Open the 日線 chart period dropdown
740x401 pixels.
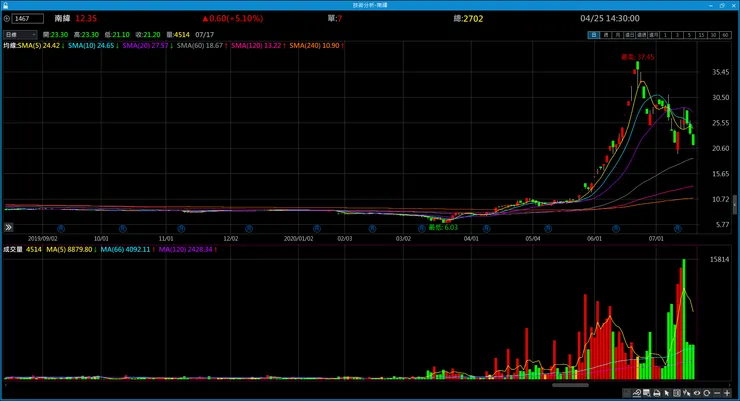20,35
